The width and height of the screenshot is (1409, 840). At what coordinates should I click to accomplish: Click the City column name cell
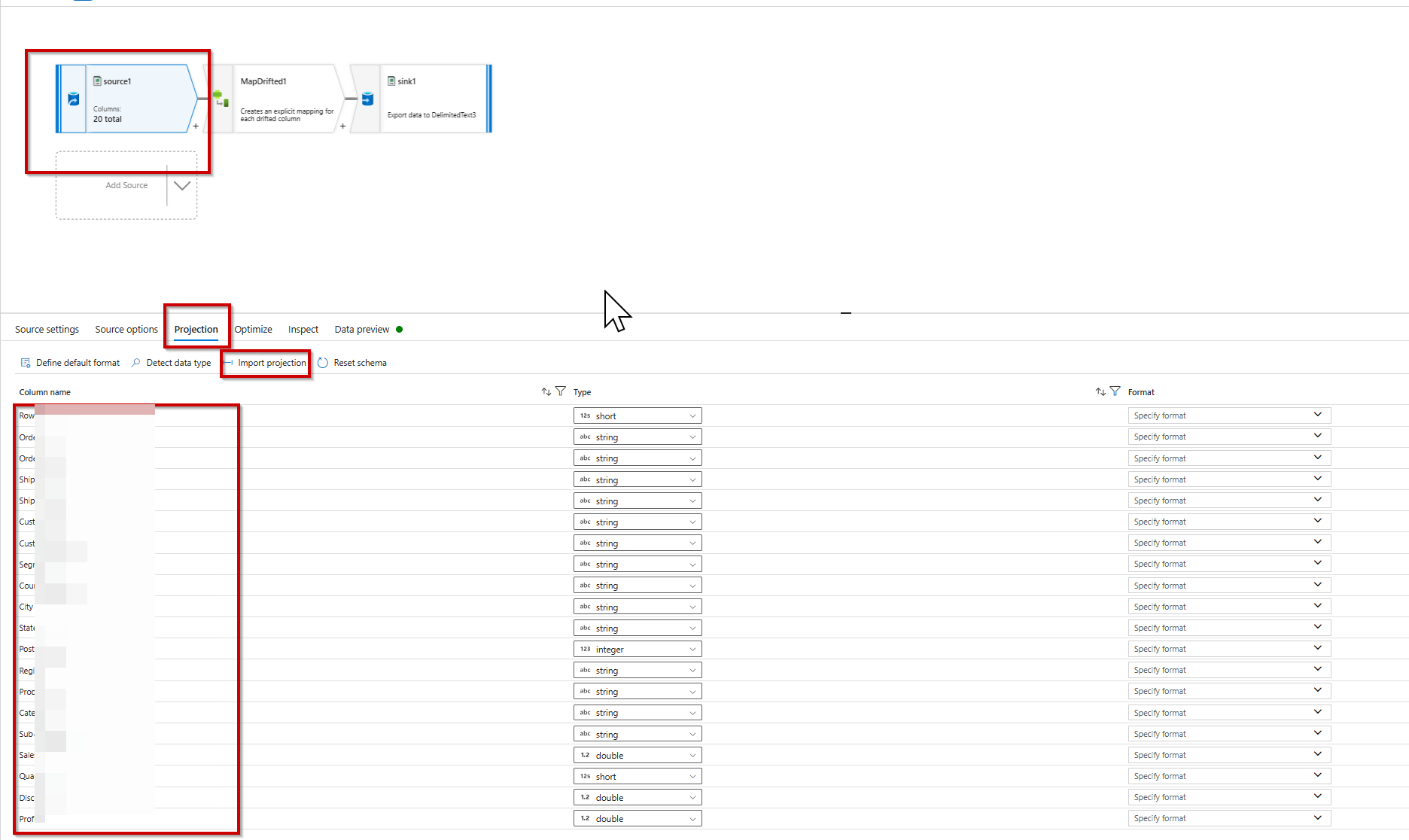pyautogui.click(x=26, y=607)
